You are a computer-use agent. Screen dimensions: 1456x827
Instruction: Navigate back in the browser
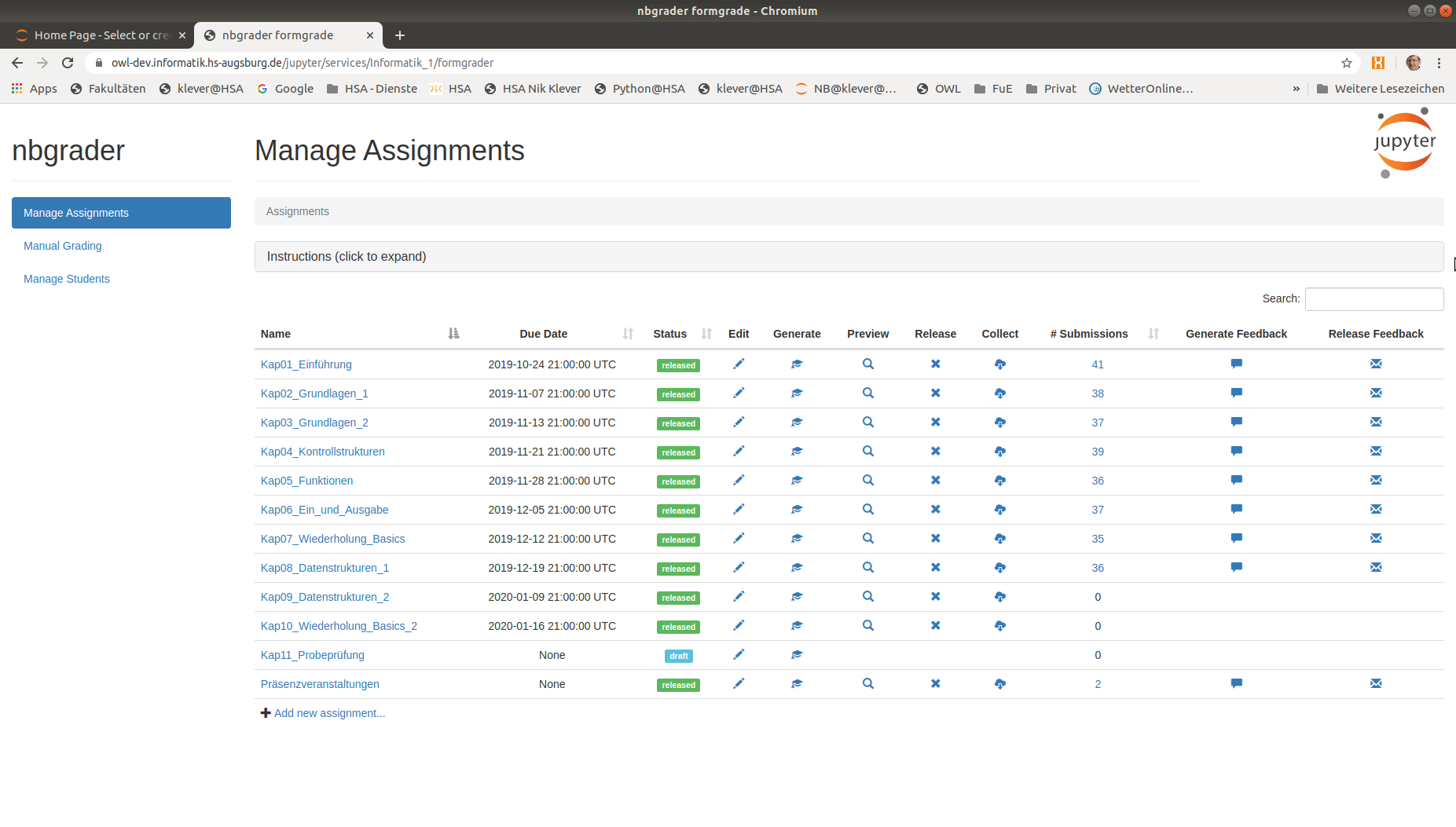click(17, 63)
